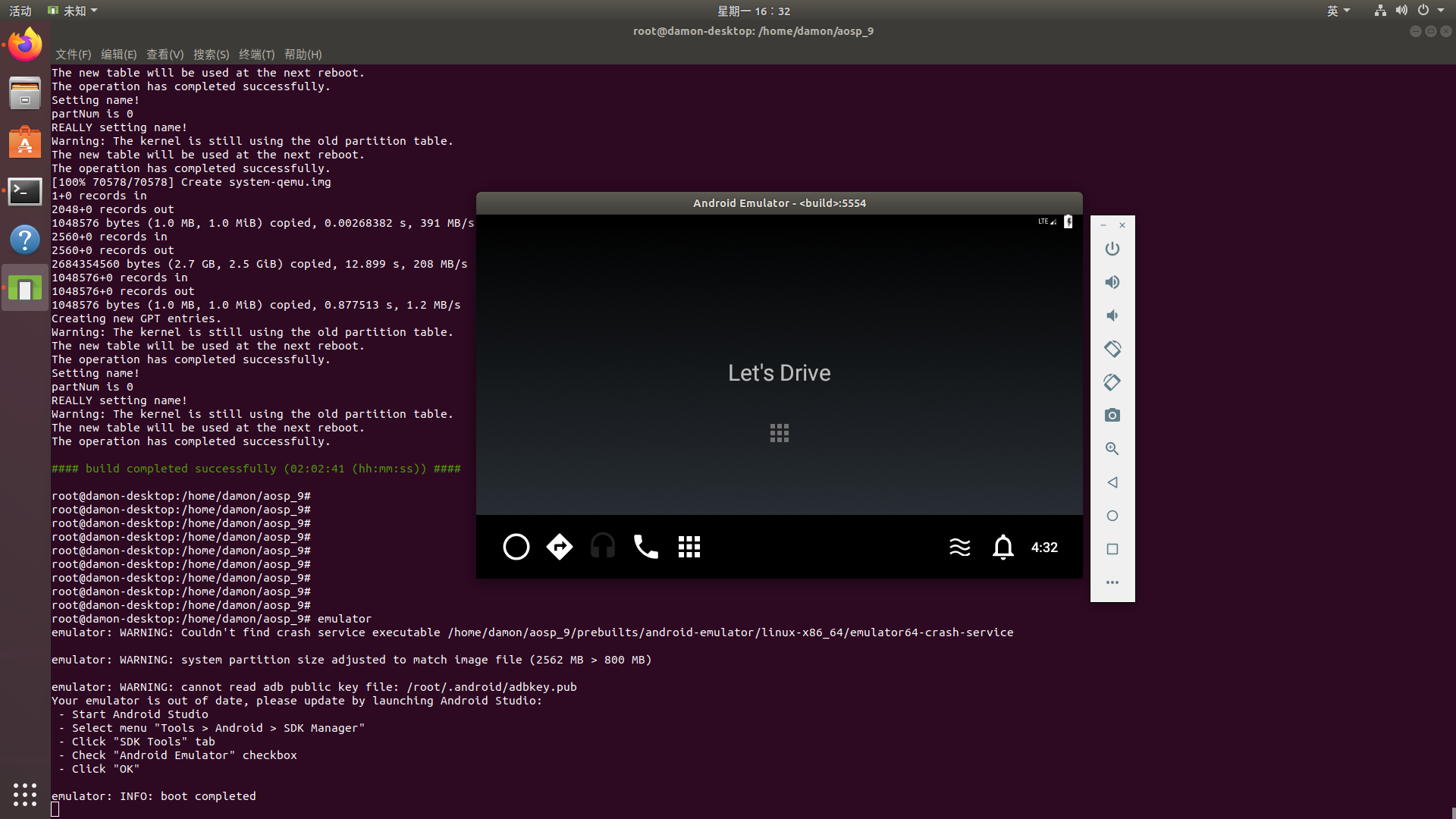Click the 4:32 clock in car bar
This screenshot has height=819, width=1456.
tap(1044, 548)
